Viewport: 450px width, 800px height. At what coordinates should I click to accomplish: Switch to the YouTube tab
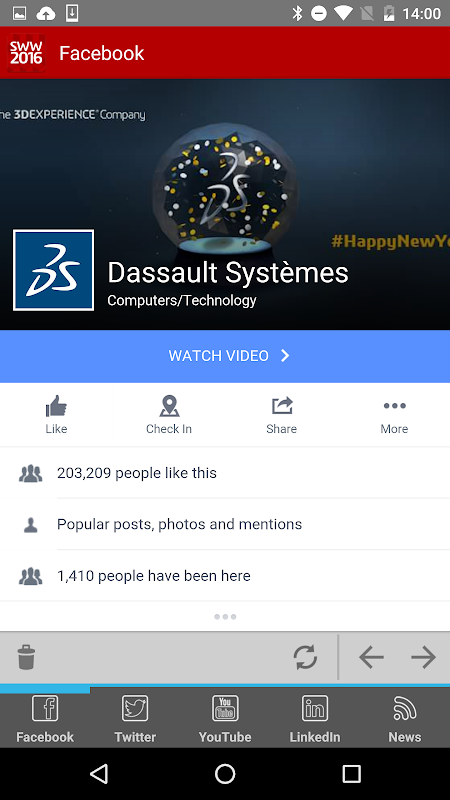(225, 719)
